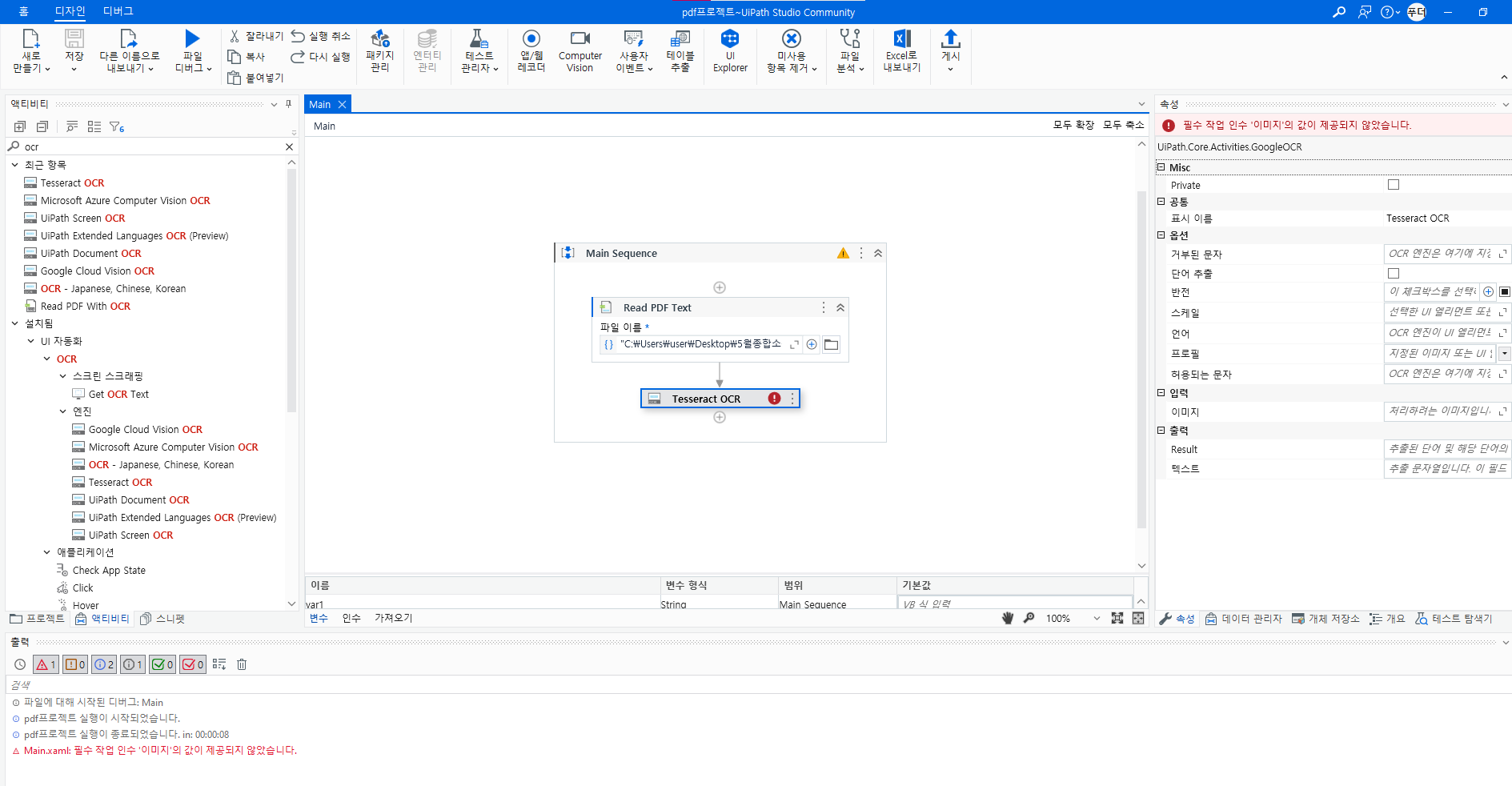The width and height of the screenshot is (1512, 786).
Task: Click the Main breadcrumb link
Action: click(x=324, y=126)
